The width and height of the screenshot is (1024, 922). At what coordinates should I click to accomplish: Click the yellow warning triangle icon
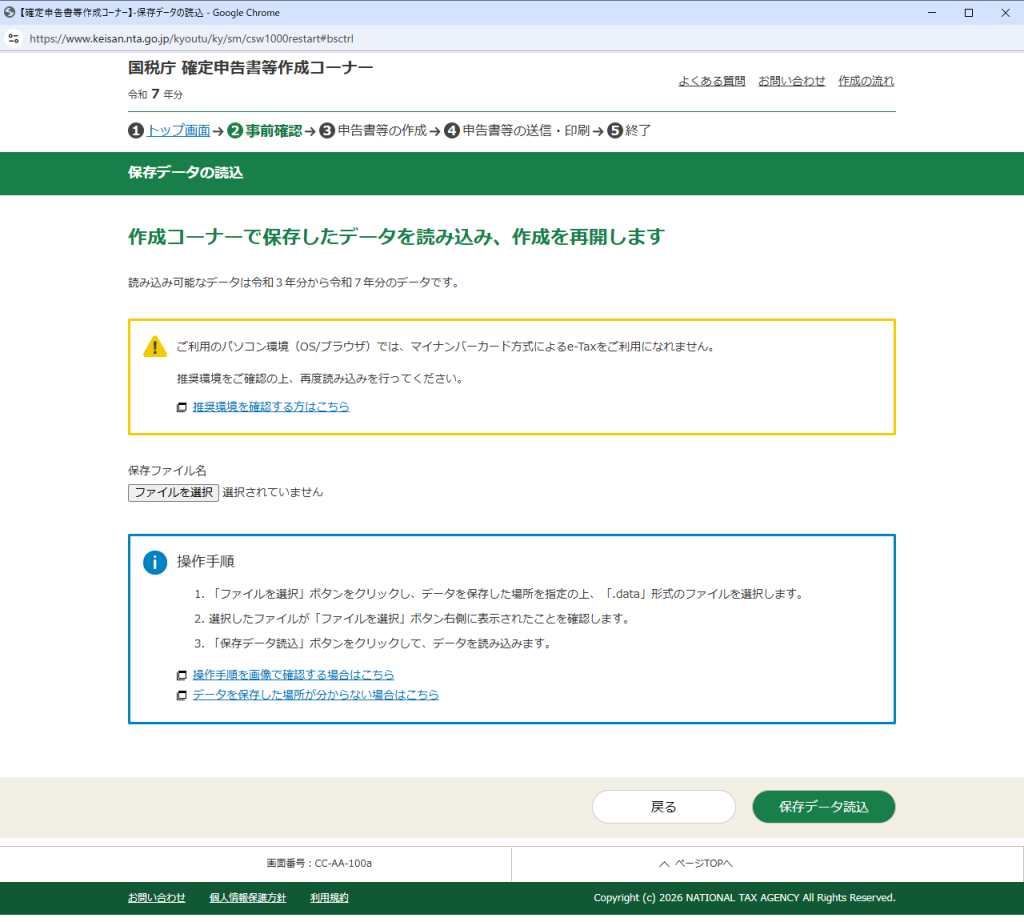(x=155, y=347)
